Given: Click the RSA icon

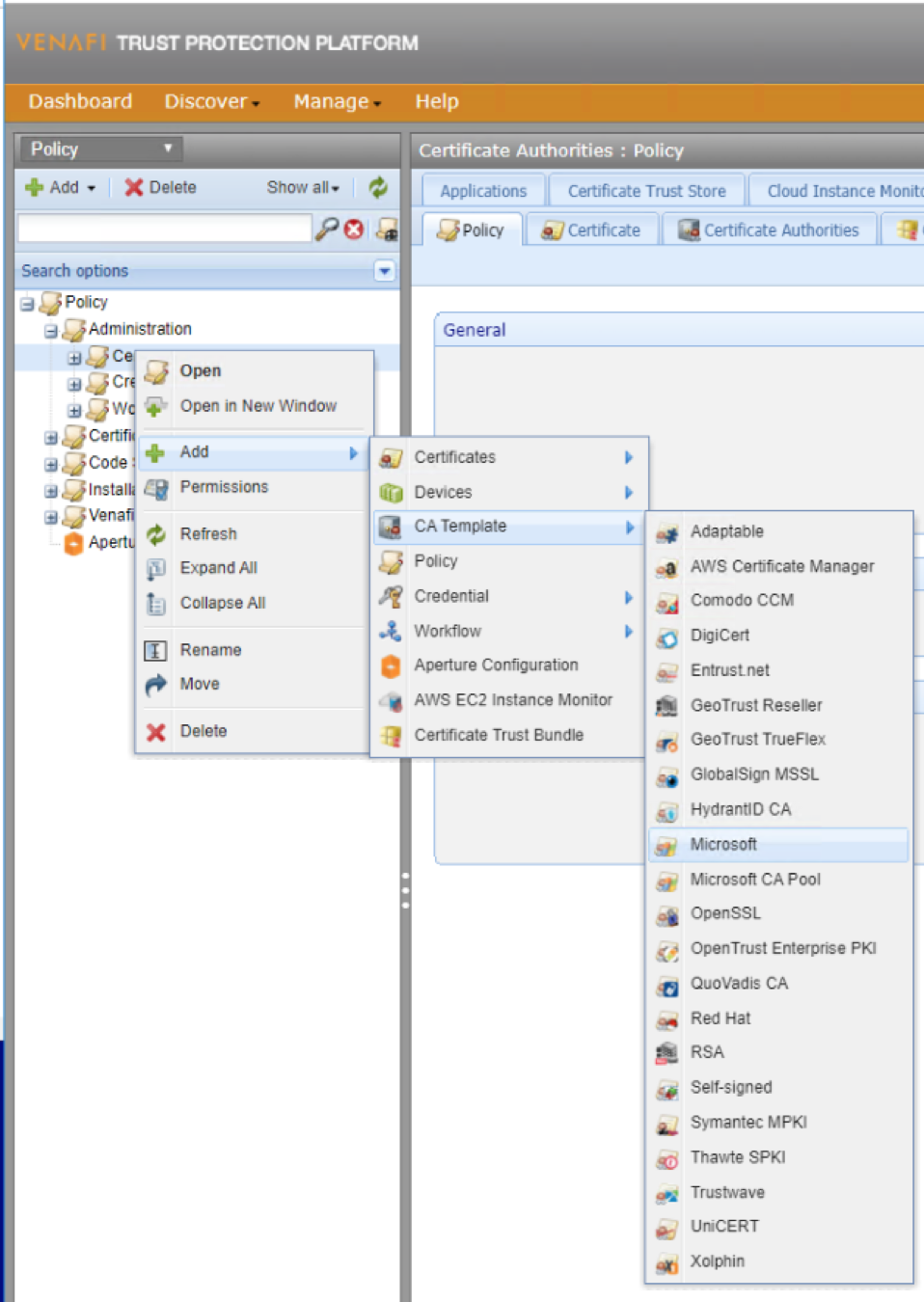Looking at the screenshot, I should (x=666, y=1053).
